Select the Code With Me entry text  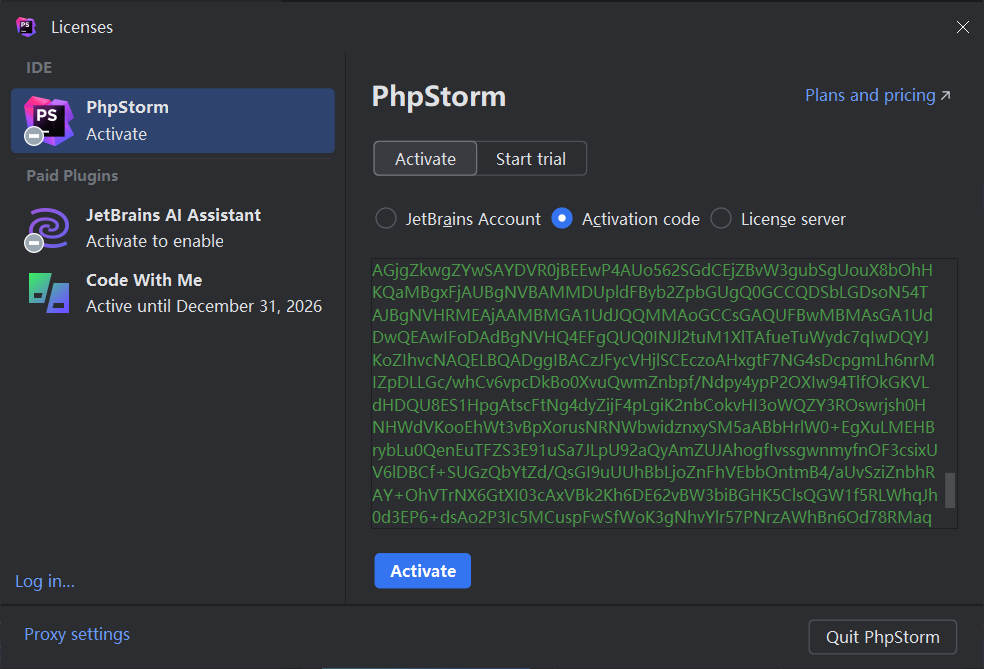pyautogui.click(x=144, y=280)
